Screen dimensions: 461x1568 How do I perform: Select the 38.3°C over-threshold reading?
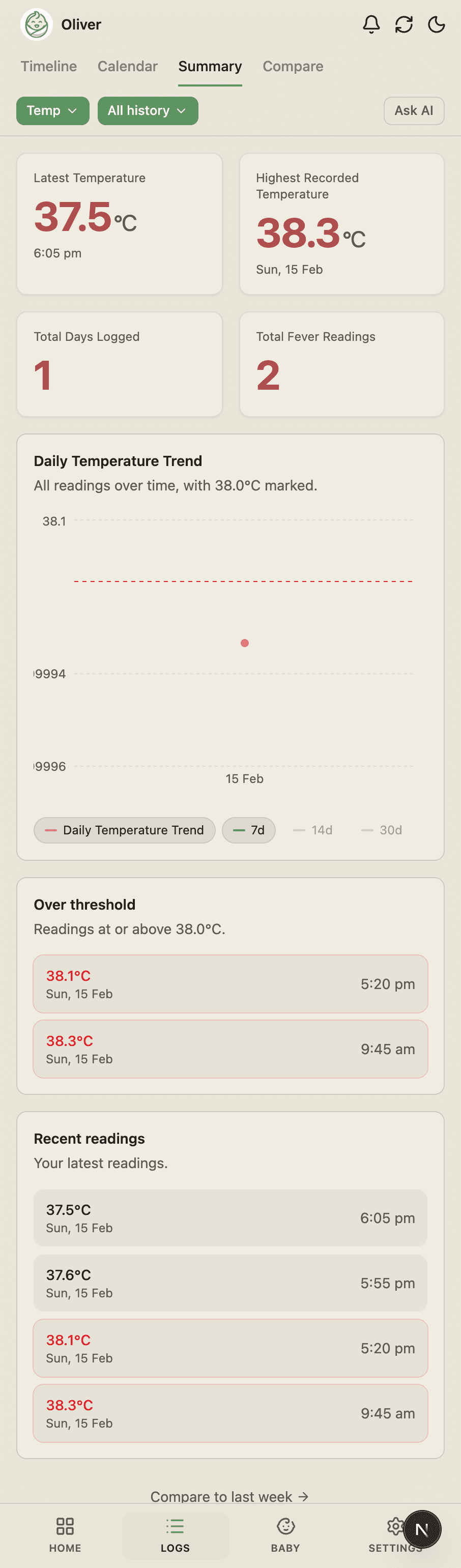pos(230,1049)
